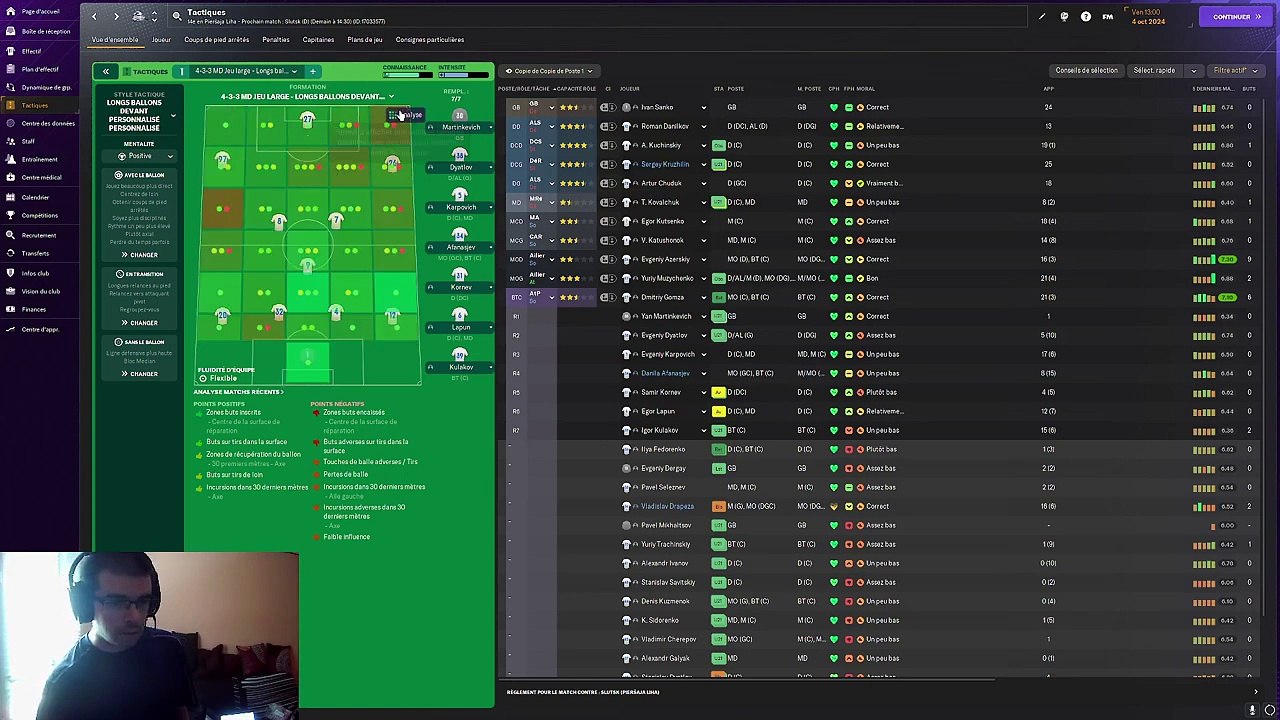Image resolution: width=1280 pixels, height=720 pixels.
Task: Click Conseils de sélection button
Action: (x=1086, y=71)
